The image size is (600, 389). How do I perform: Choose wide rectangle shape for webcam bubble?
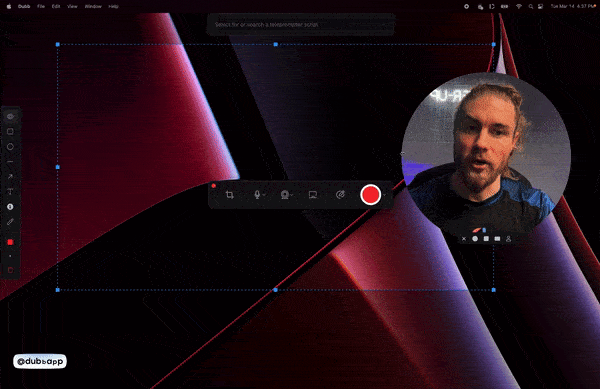coord(497,239)
